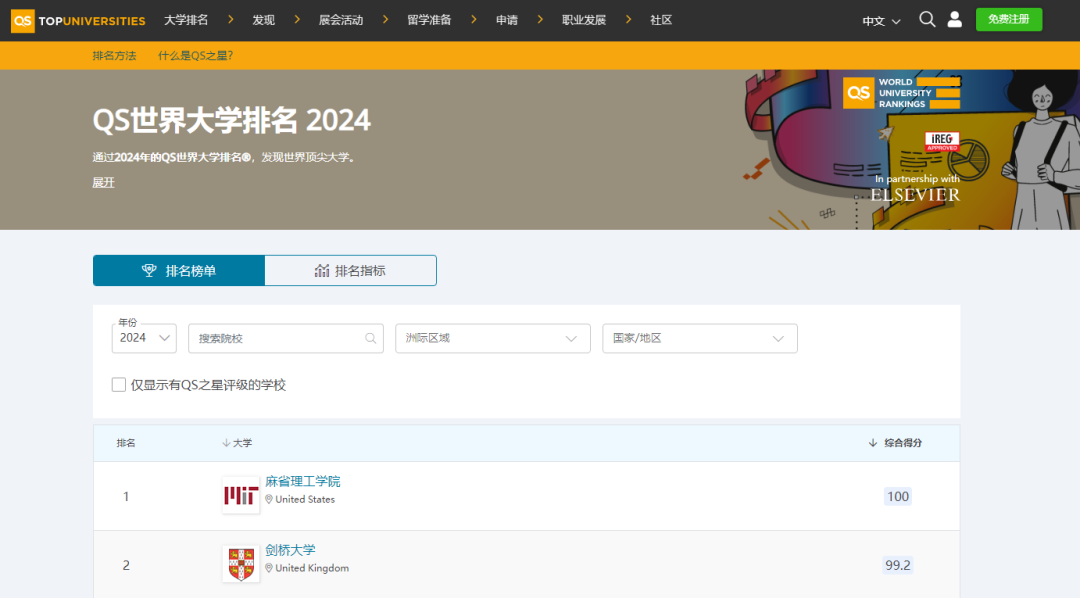Viewport: 1080px width, 598px height.
Task: Click the magnifier icon in 搜索院校 field
Action: coord(371,338)
